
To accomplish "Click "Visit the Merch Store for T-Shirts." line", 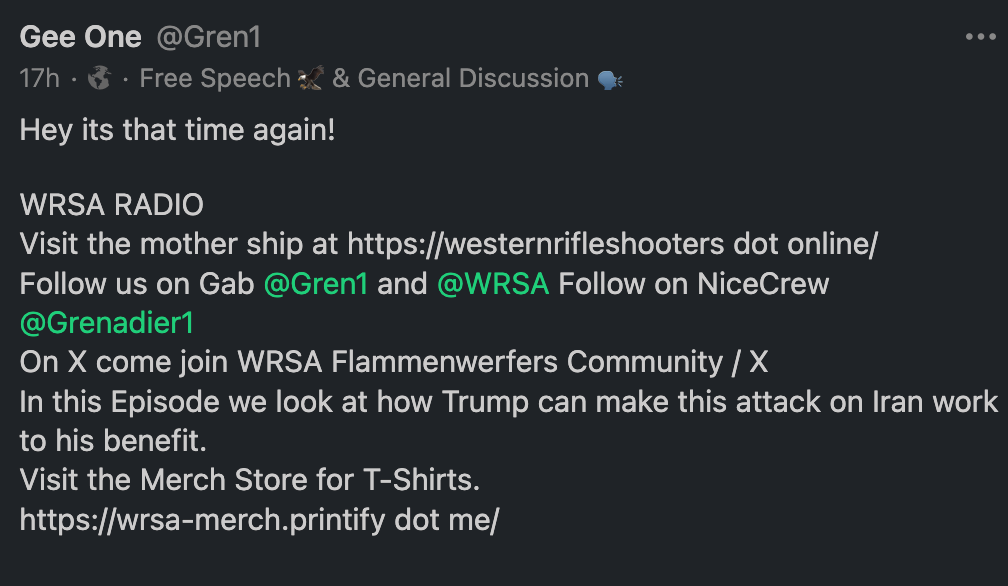I will (250, 480).
